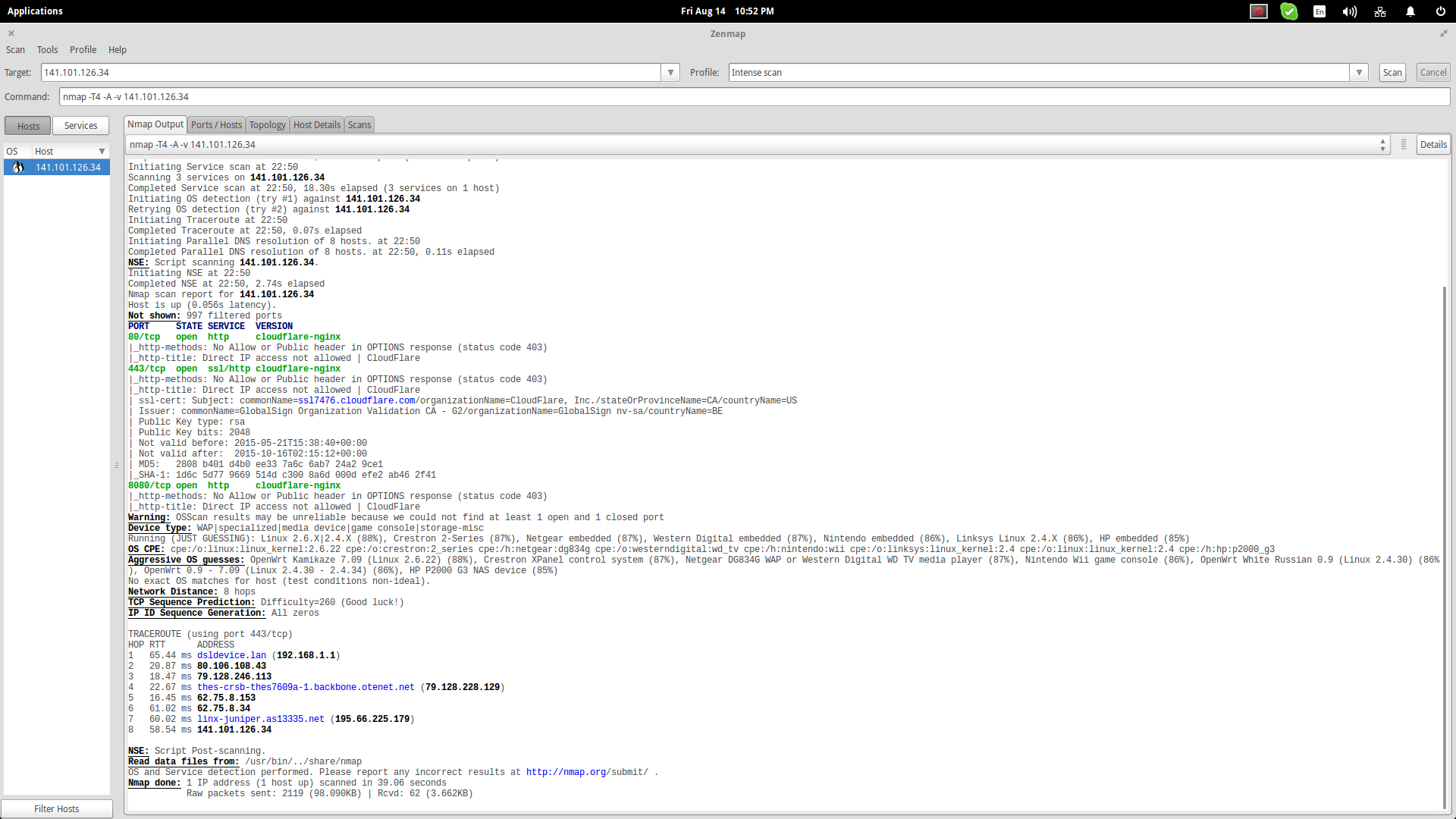Click traceroute hop address 62.75.8.153

226,698
